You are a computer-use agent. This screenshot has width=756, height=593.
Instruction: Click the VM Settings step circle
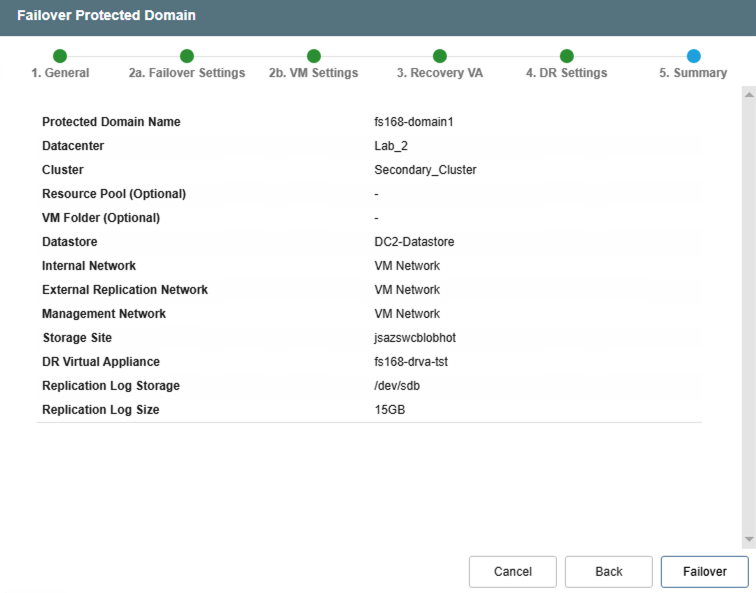click(313, 56)
